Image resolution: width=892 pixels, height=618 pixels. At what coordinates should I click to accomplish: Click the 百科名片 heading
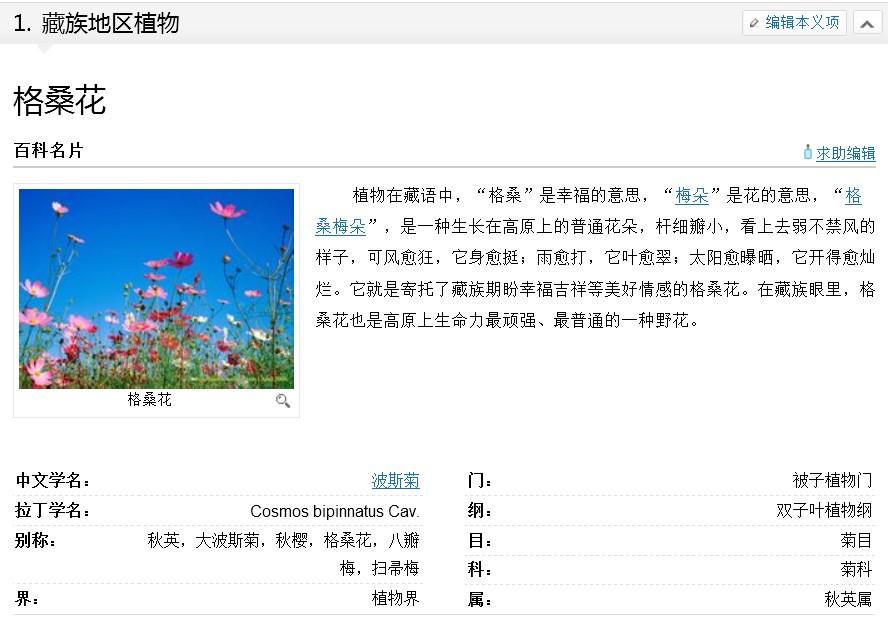coord(48,151)
